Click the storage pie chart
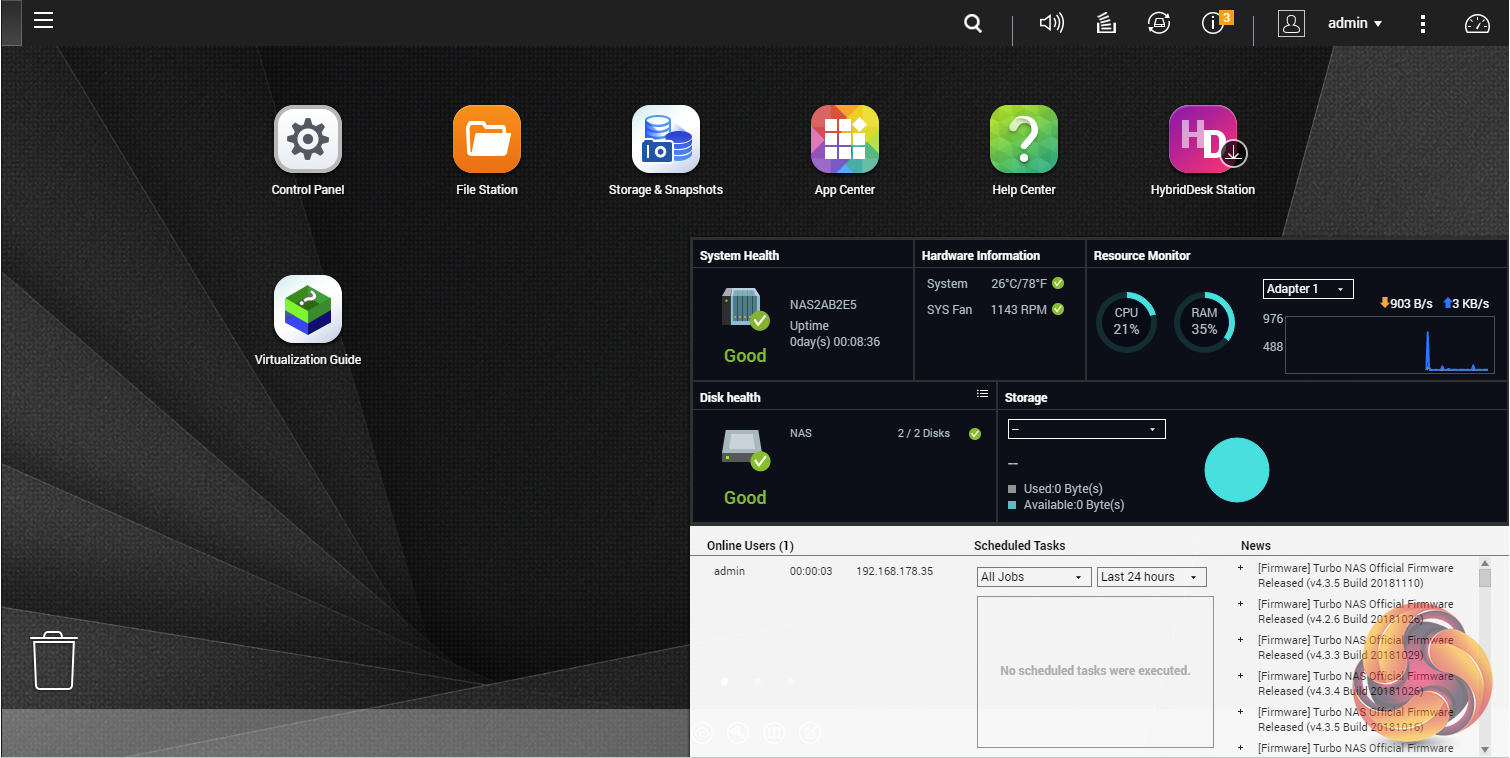1510x758 pixels. pos(1237,469)
